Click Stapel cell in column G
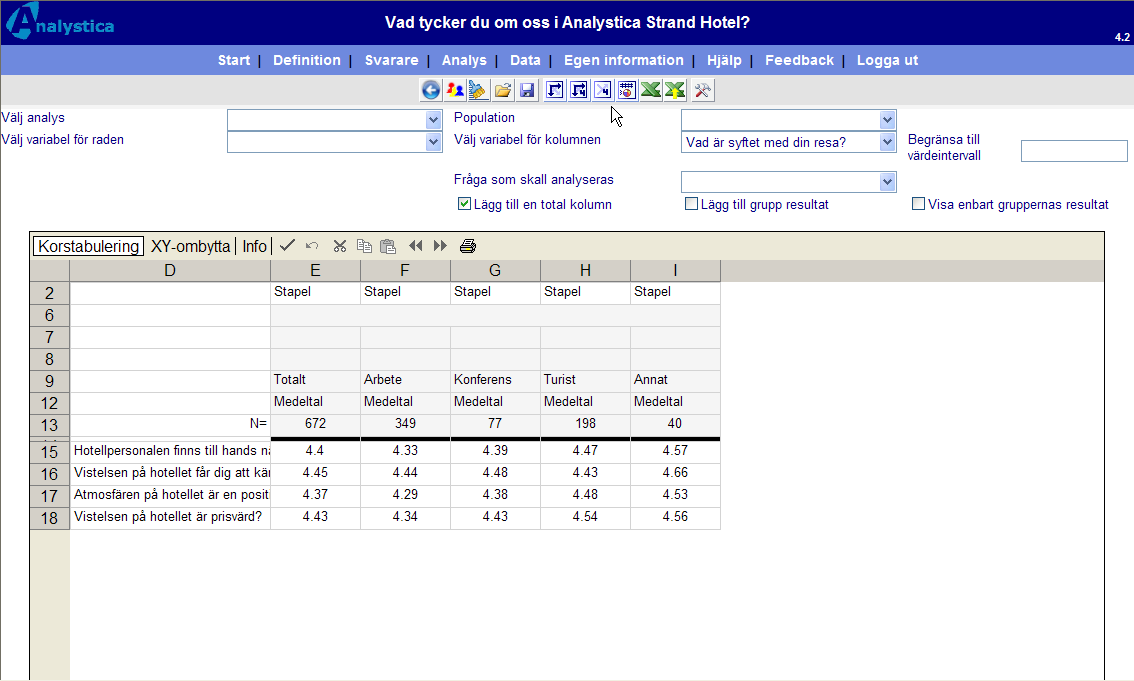 point(495,292)
